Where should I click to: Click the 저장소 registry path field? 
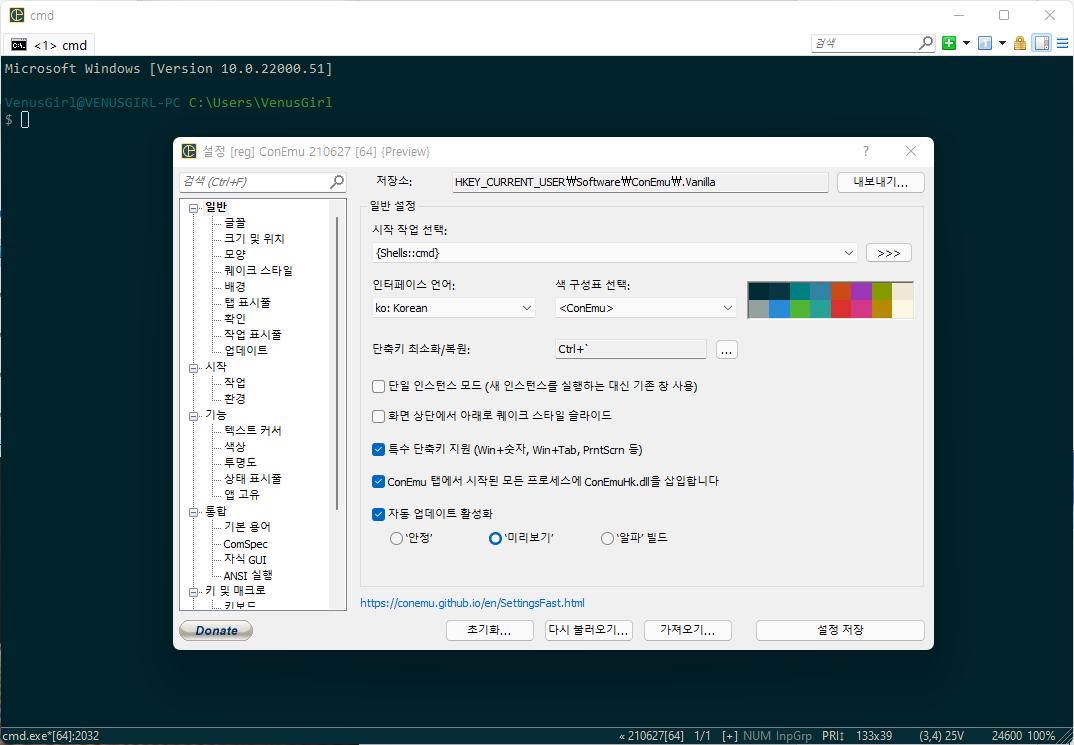pos(640,182)
